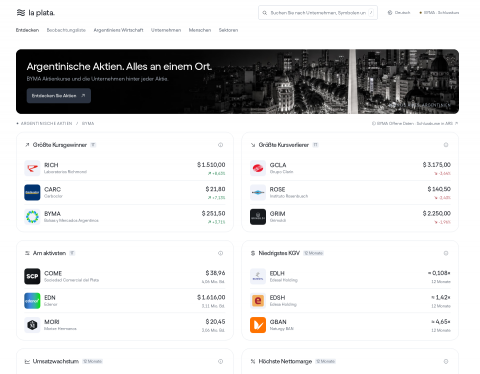Click the Entdecken Sie Aktien button

[59, 96]
